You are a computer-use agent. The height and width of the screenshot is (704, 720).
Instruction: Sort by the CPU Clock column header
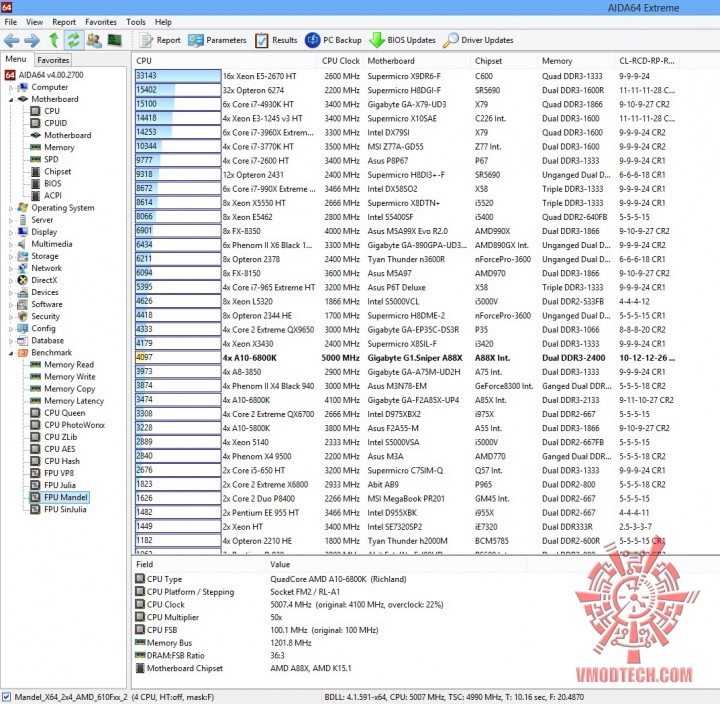(x=341, y=61)
